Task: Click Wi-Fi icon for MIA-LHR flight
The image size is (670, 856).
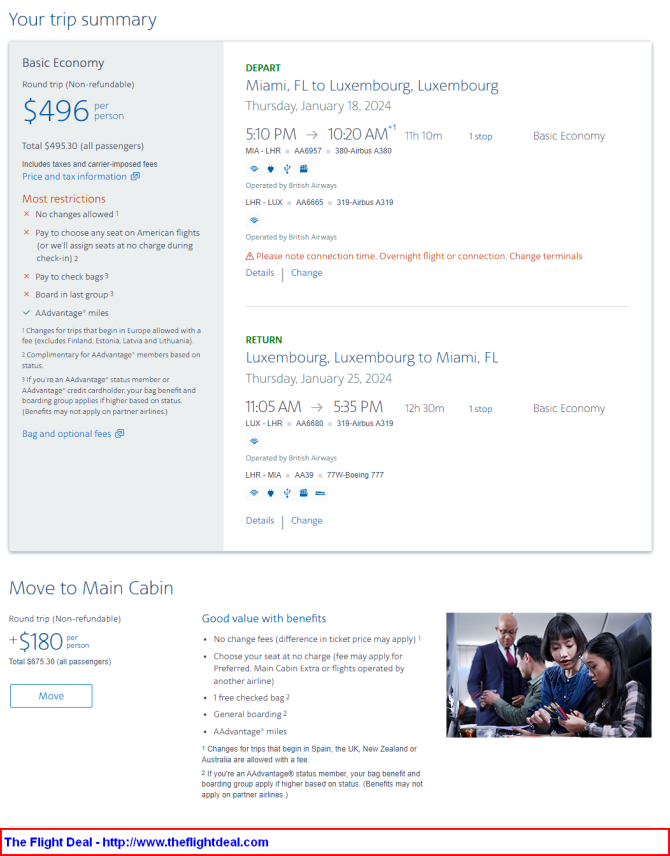Action: [x=254, y=169]
